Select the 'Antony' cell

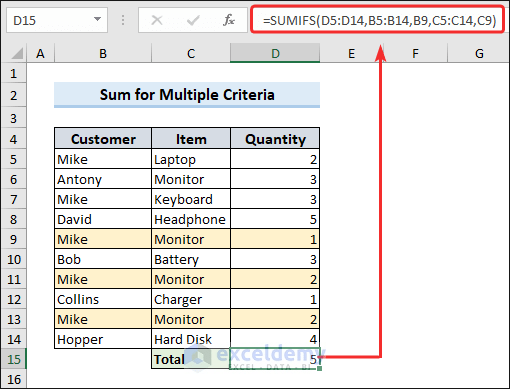(x=103, y=179)
